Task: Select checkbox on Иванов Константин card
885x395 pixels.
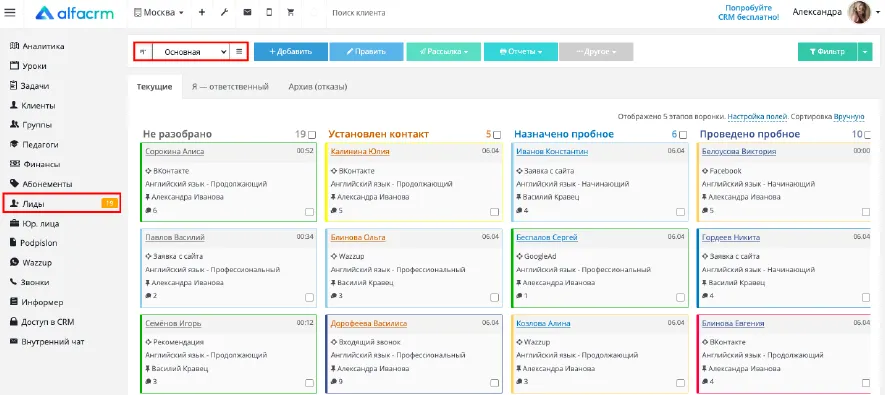Action: 680,212
